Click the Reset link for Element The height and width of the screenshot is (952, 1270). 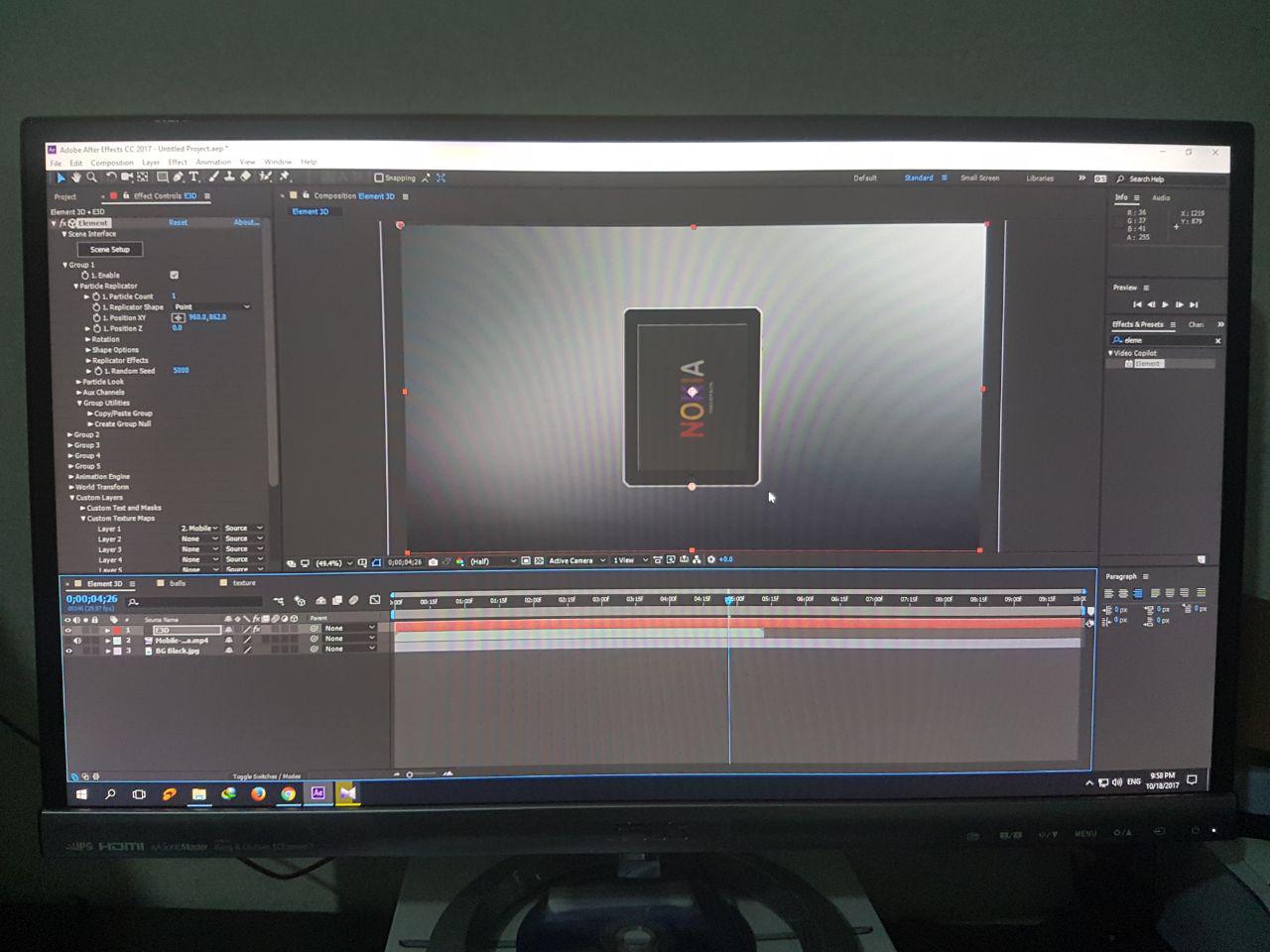pyautogui.click(x=178, y=223)
